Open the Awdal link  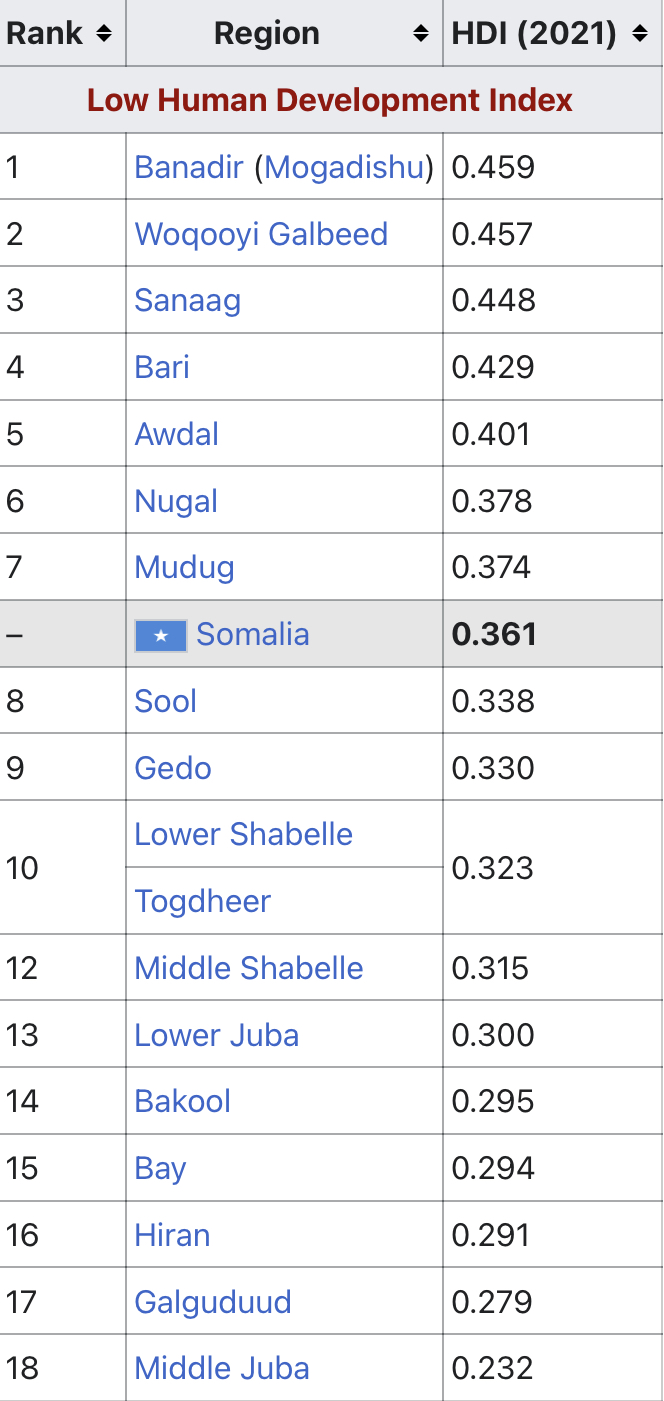click(177, 434)
